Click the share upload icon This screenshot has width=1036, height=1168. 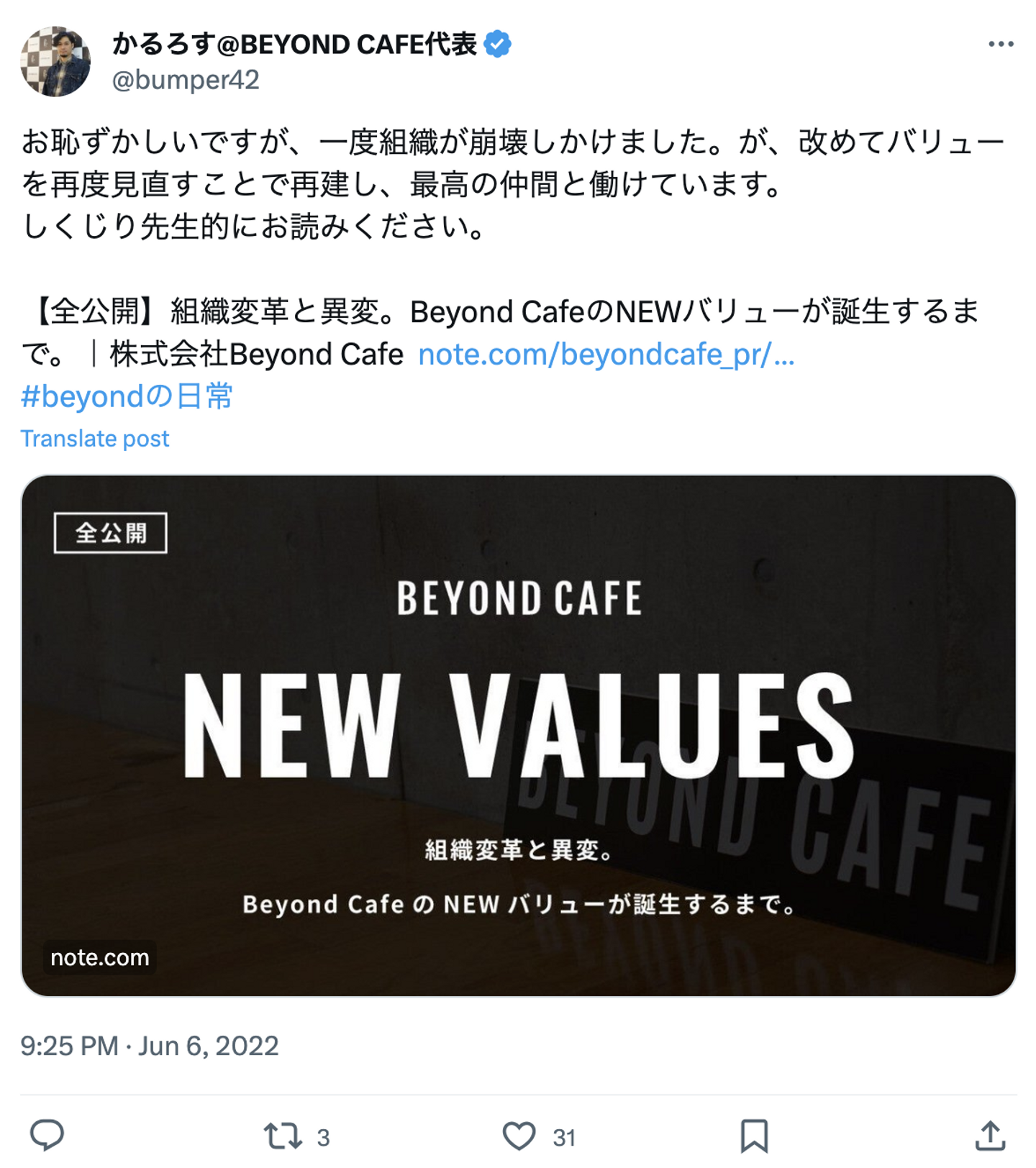(990, 1136)
